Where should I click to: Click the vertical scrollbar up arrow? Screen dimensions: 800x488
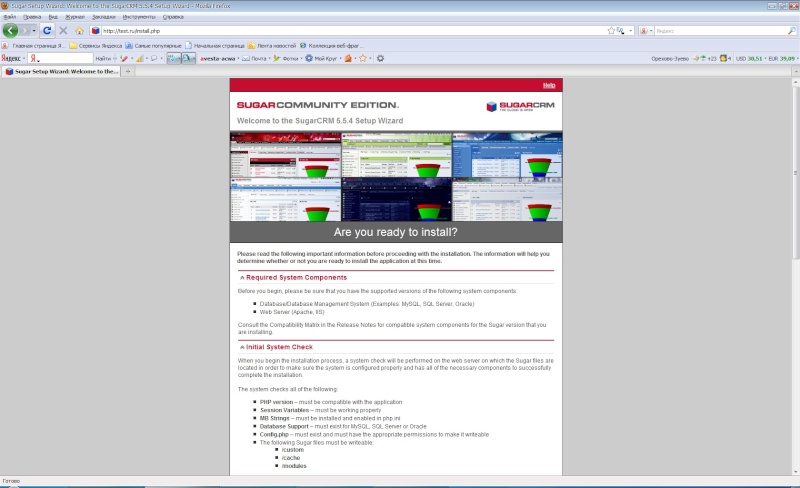[795, 82]
